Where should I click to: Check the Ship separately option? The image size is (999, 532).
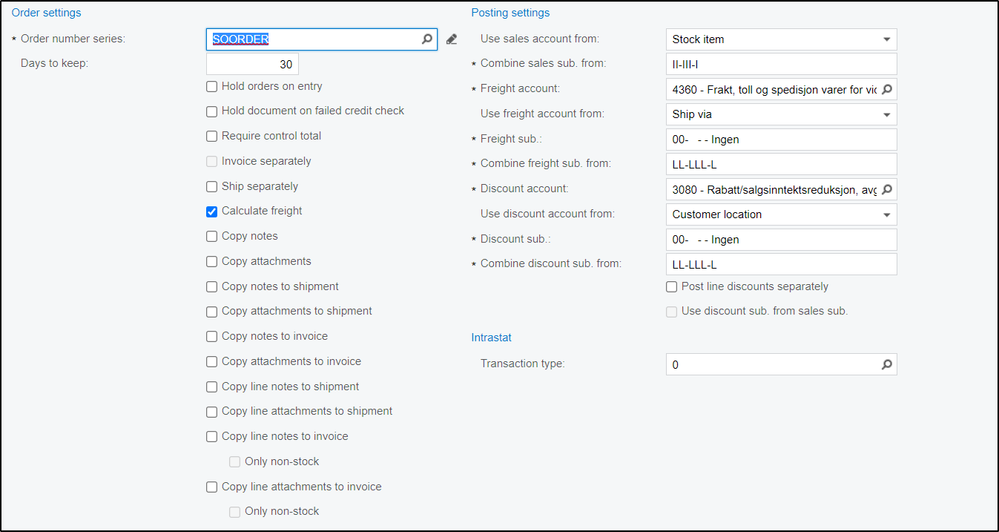pos(212,187)
